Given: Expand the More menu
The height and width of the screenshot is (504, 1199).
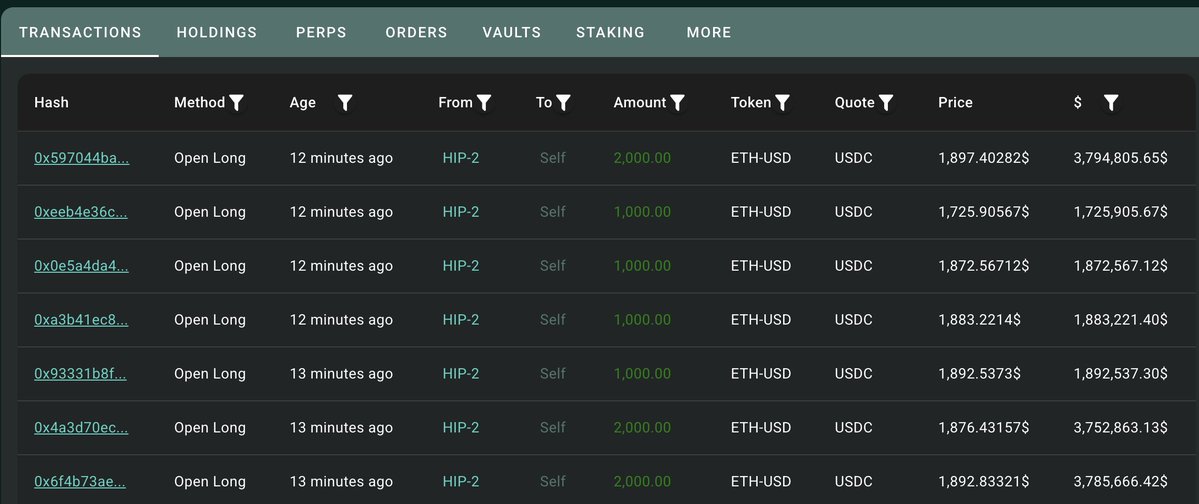Looking at the screenshot, I should [709, 32].
